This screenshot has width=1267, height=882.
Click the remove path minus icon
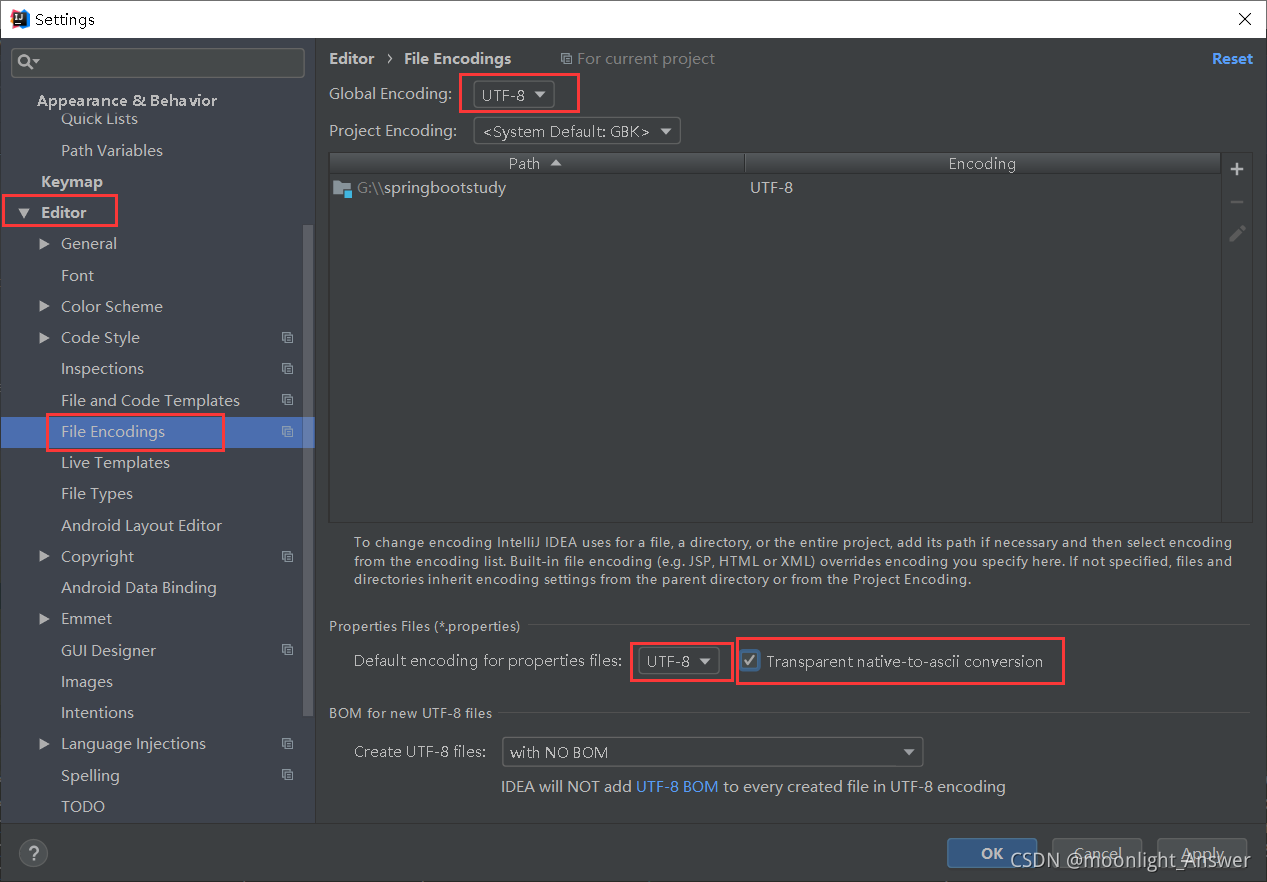1237,202
